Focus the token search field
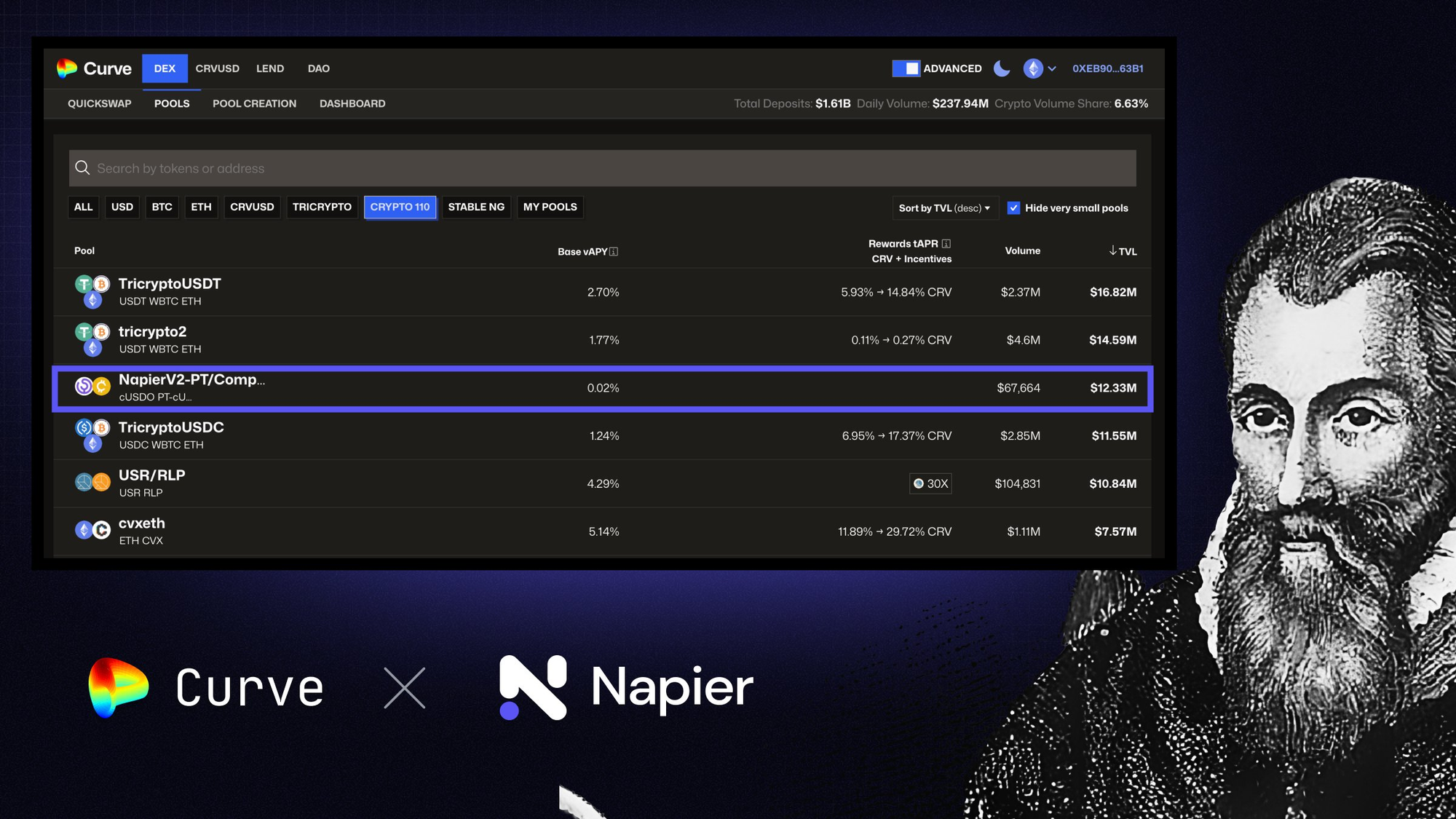The width and height of the screenshot is (1456, 819). pos(602,168)
